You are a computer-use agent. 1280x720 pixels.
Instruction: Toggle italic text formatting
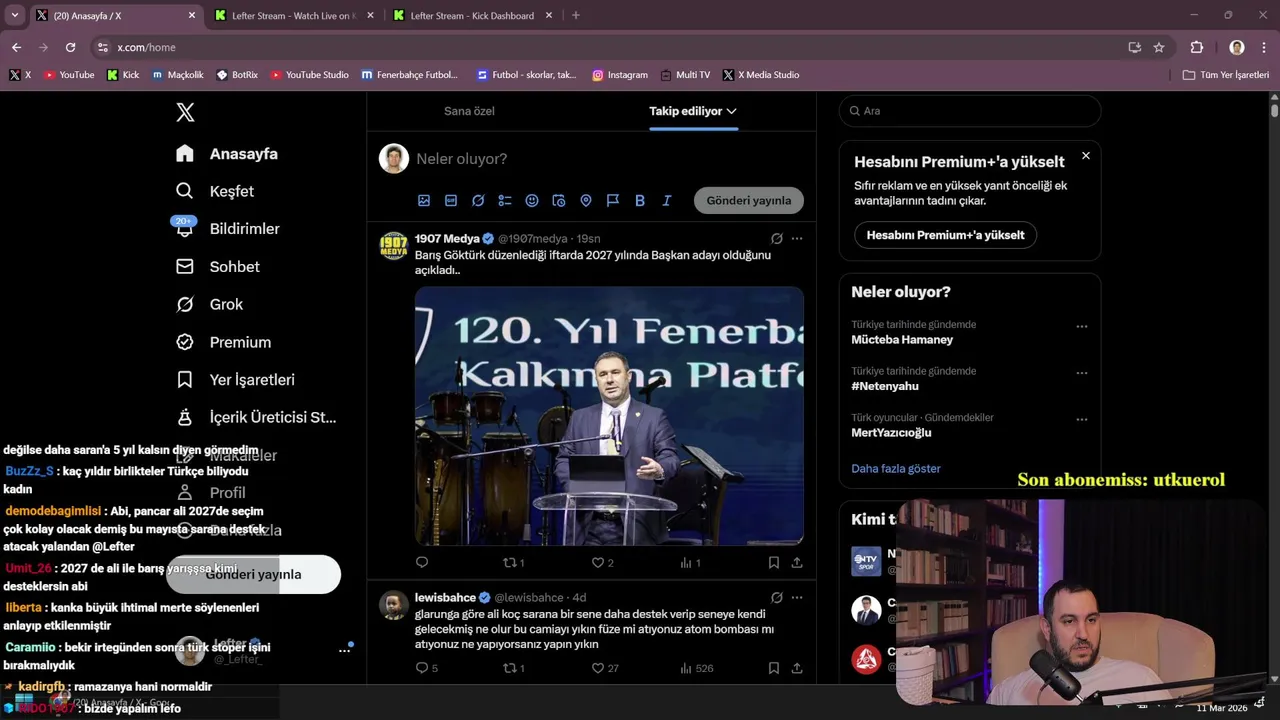point(667,201)
